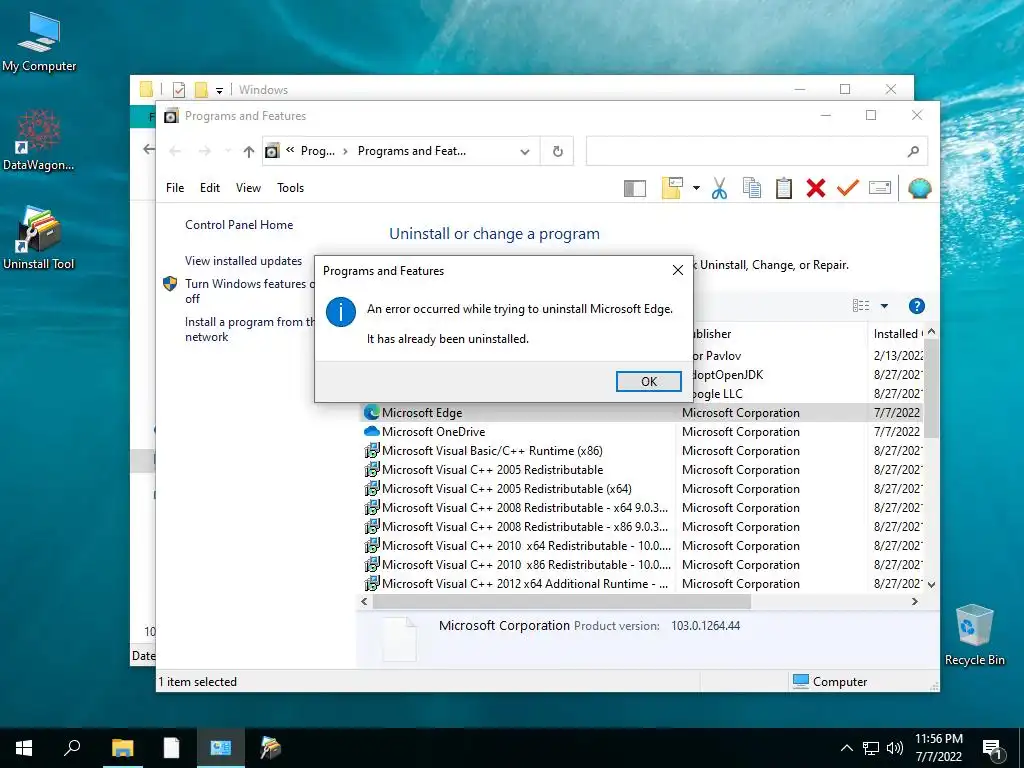Viewport: 1024px width, 768px height.
Task: Click the Rename toolbar icon
Action: click(880, 188)
